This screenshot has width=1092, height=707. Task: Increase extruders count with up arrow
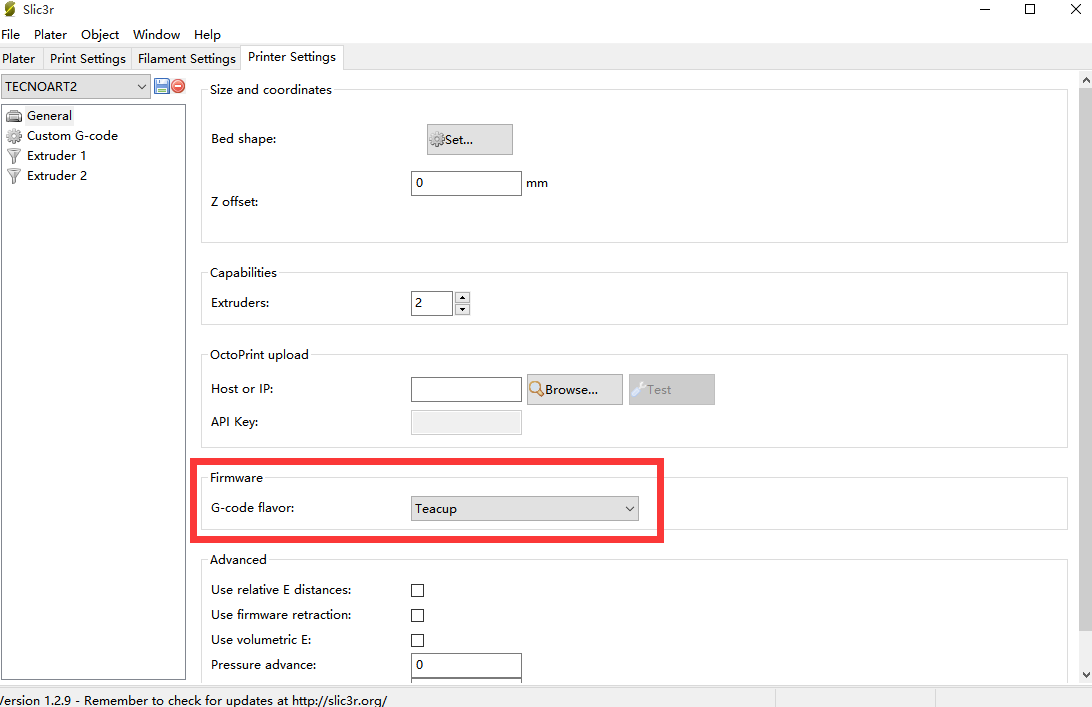[x=462, y=298]
